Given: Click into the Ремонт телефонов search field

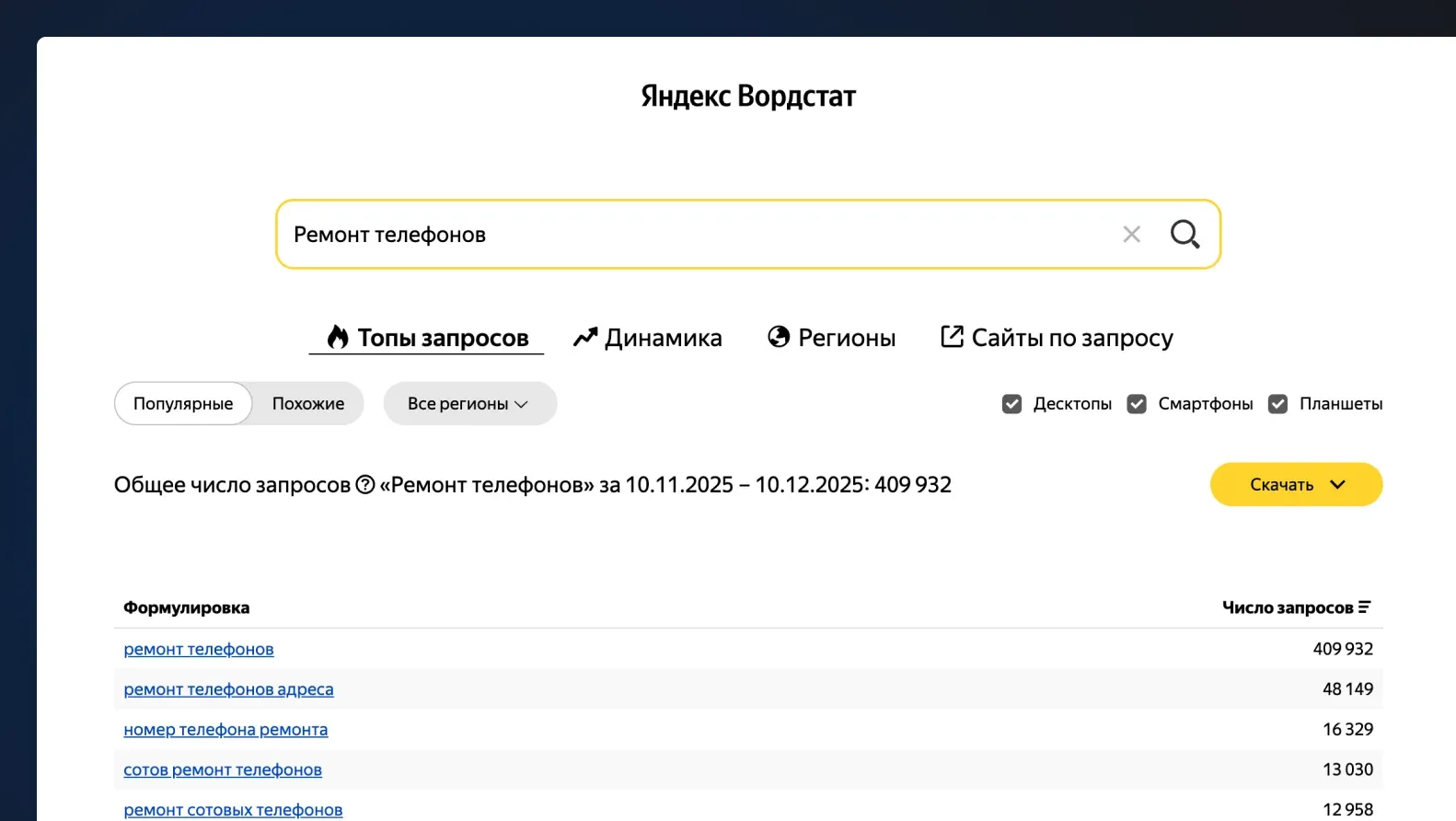Looking at the screenshot, I should [690, 235].
